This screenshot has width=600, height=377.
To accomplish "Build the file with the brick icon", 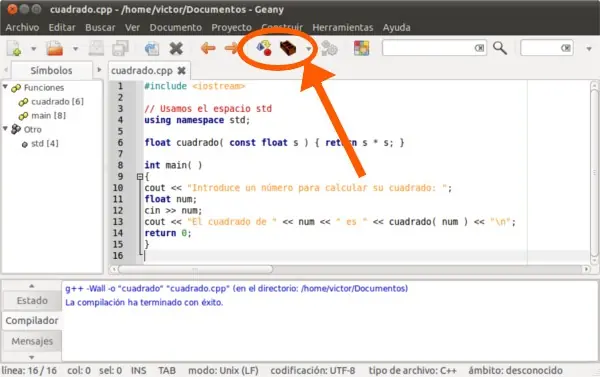I will point(288,49).
